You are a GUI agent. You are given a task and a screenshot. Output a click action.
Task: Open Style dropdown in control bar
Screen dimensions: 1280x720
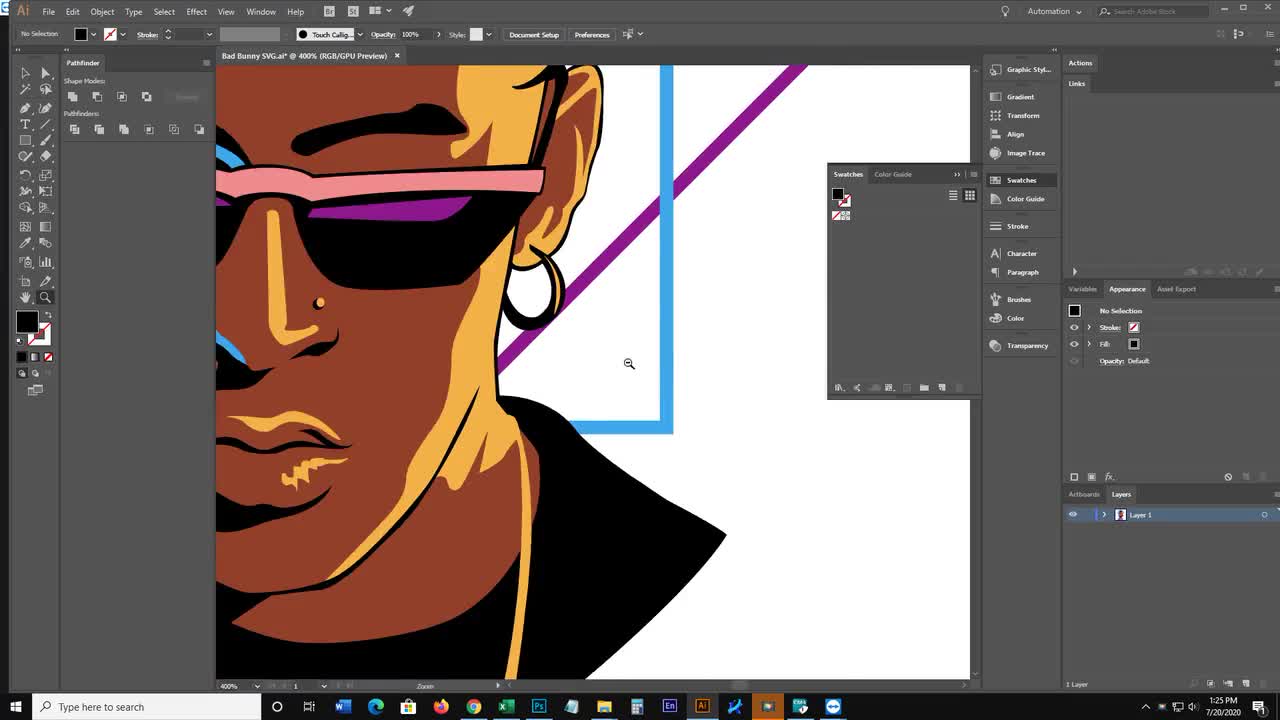pyautogui.click(x=489, y=34)
